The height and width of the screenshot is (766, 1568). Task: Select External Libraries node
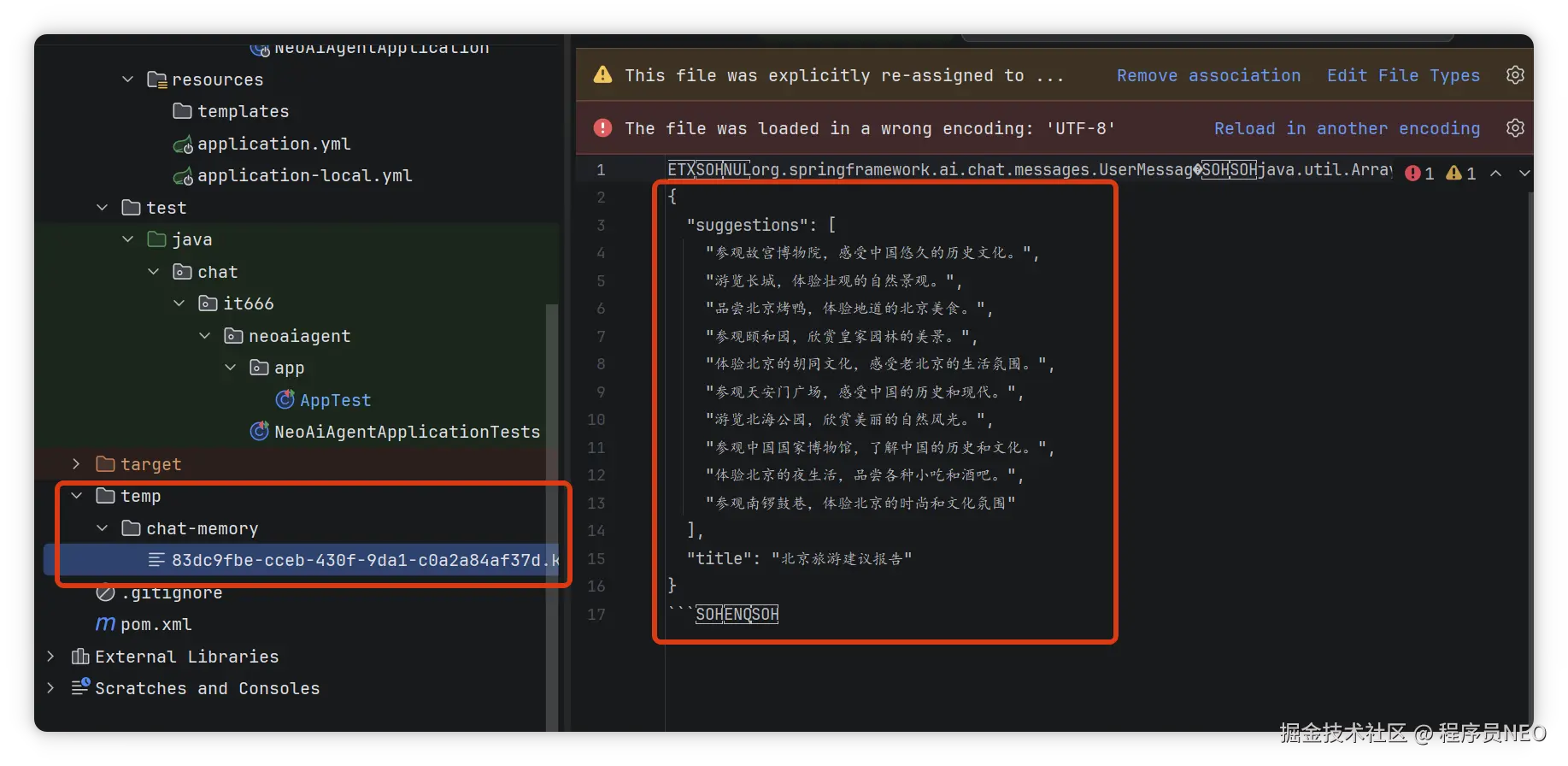(x=187, y=657)
